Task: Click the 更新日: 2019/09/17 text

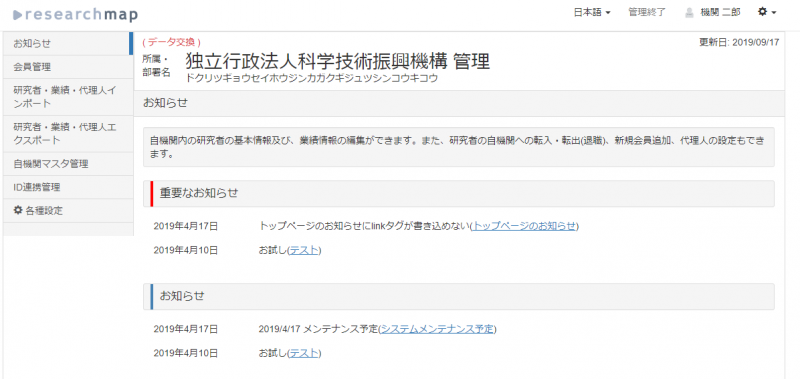Action: point(739,42)
